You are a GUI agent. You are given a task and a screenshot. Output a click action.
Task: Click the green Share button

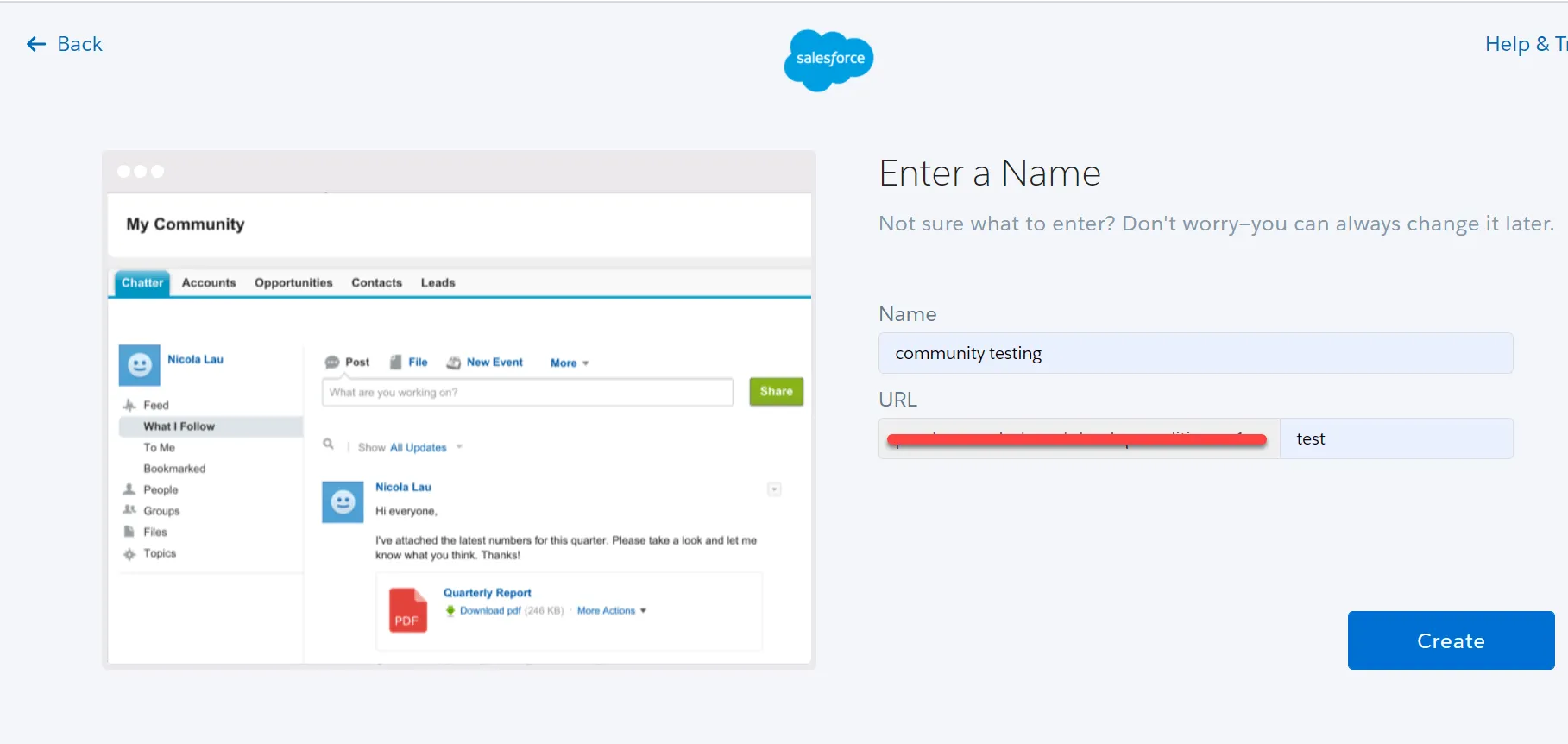[x=777, y=392]
